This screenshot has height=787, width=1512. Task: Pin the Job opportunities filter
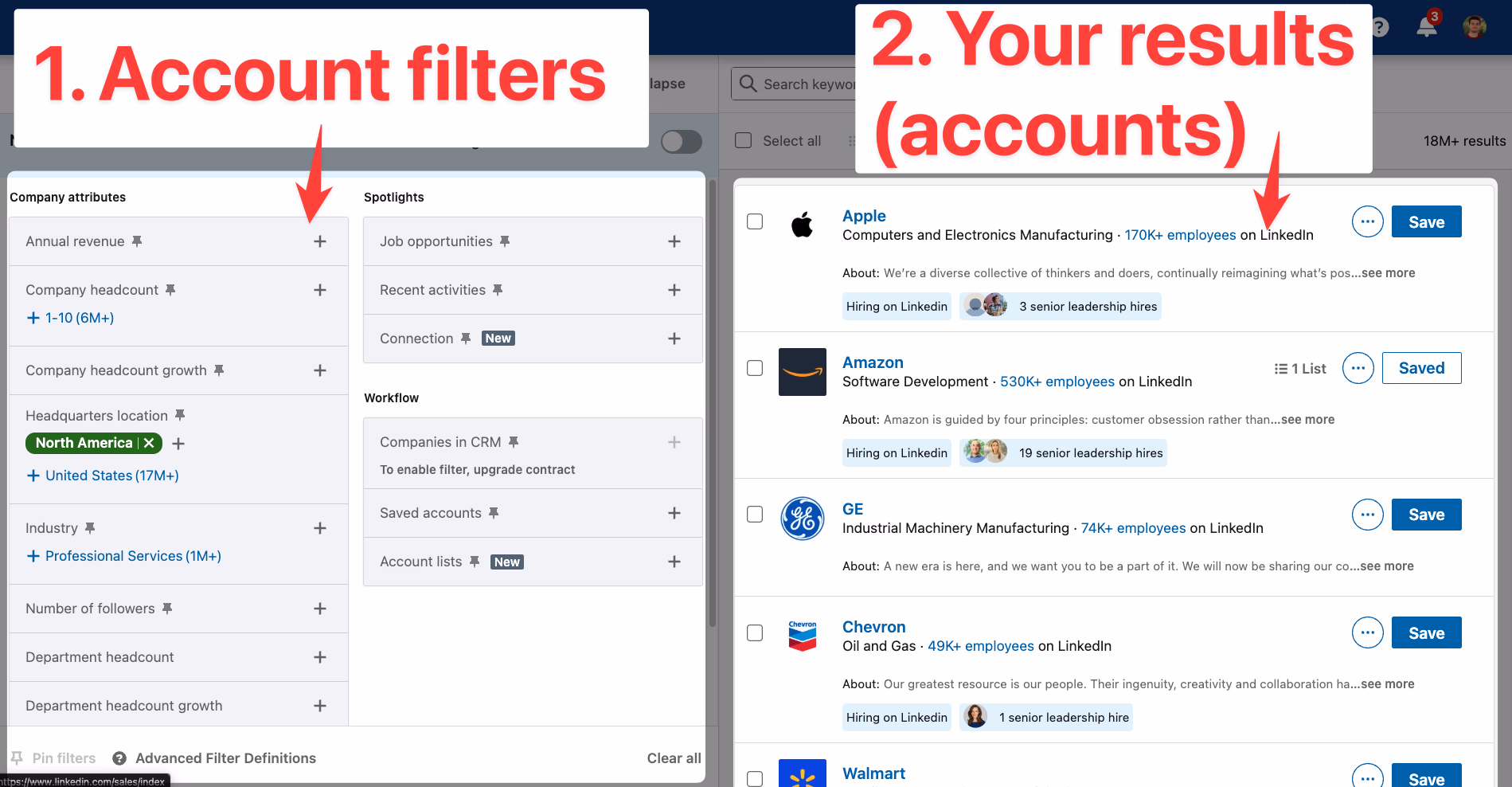[505, 241]
